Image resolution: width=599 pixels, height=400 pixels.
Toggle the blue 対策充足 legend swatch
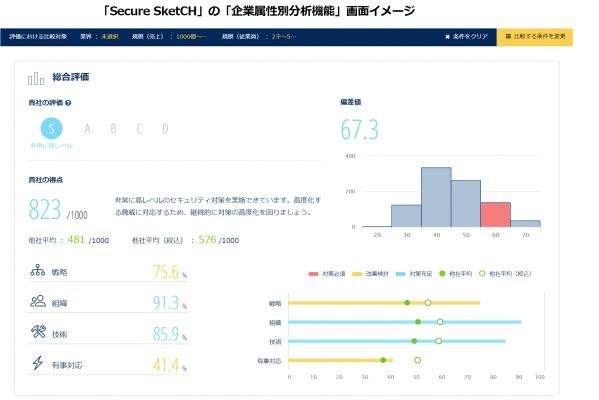coord(401,274)
